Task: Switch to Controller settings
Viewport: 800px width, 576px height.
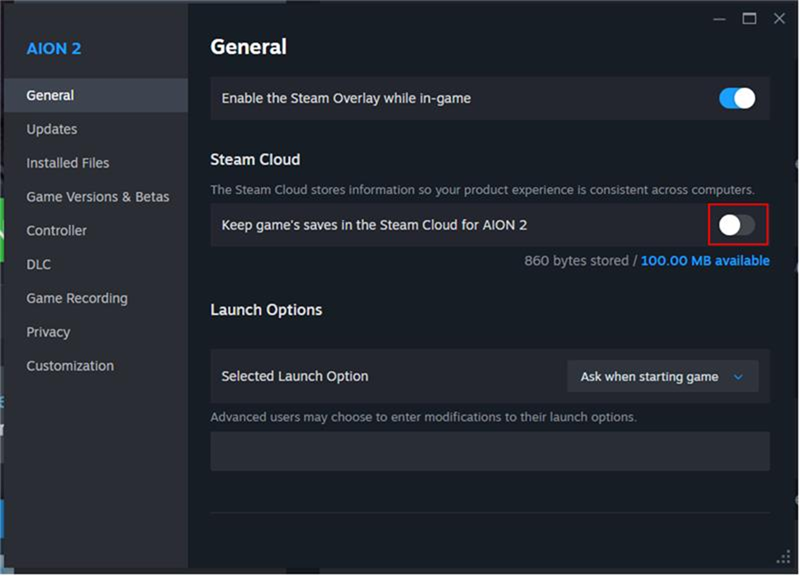Action: [57, 231]
